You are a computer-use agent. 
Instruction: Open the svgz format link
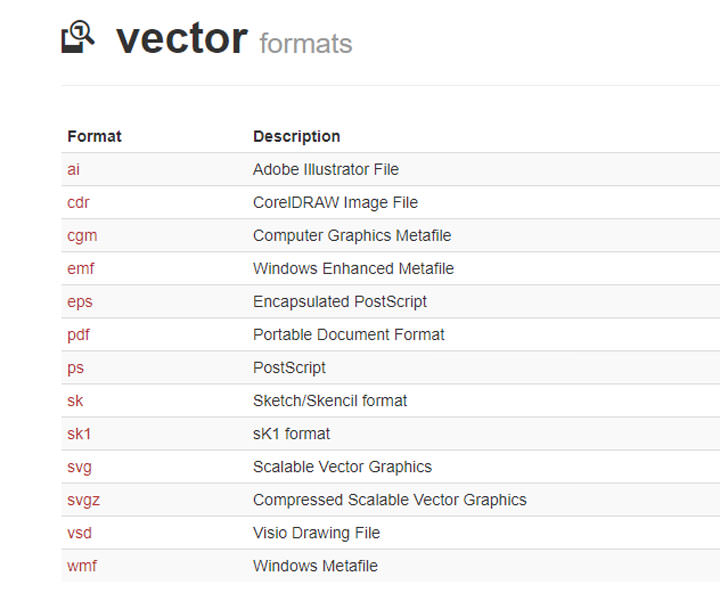[83, 499]
